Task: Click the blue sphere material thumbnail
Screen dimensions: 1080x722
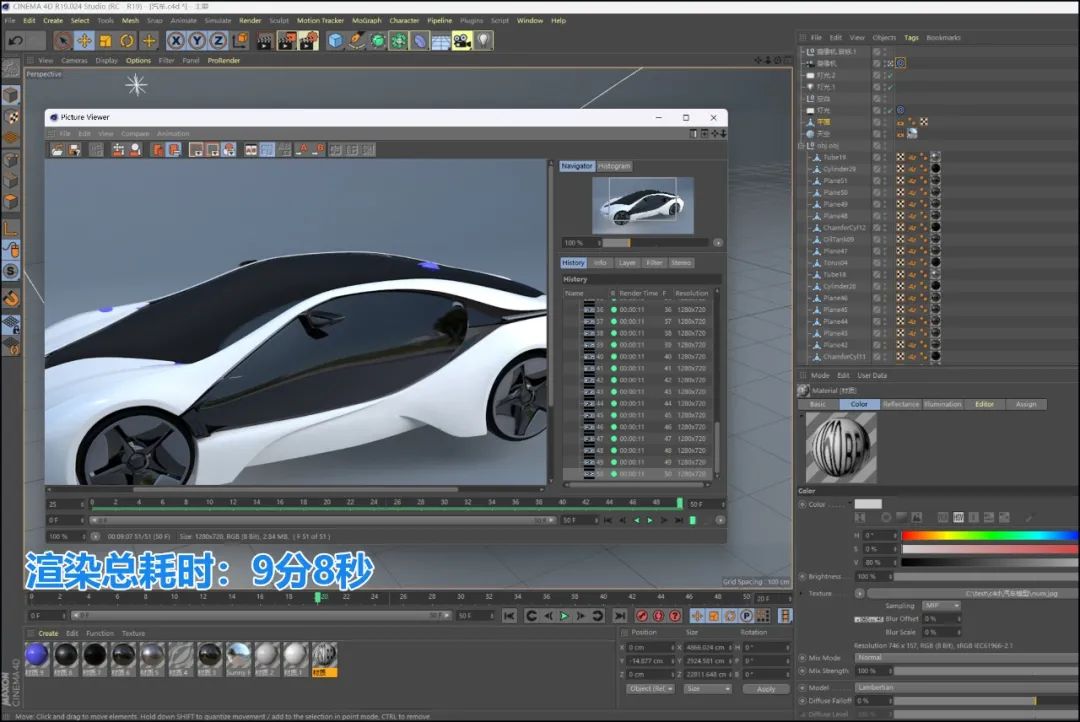Action: pos(36,655)
